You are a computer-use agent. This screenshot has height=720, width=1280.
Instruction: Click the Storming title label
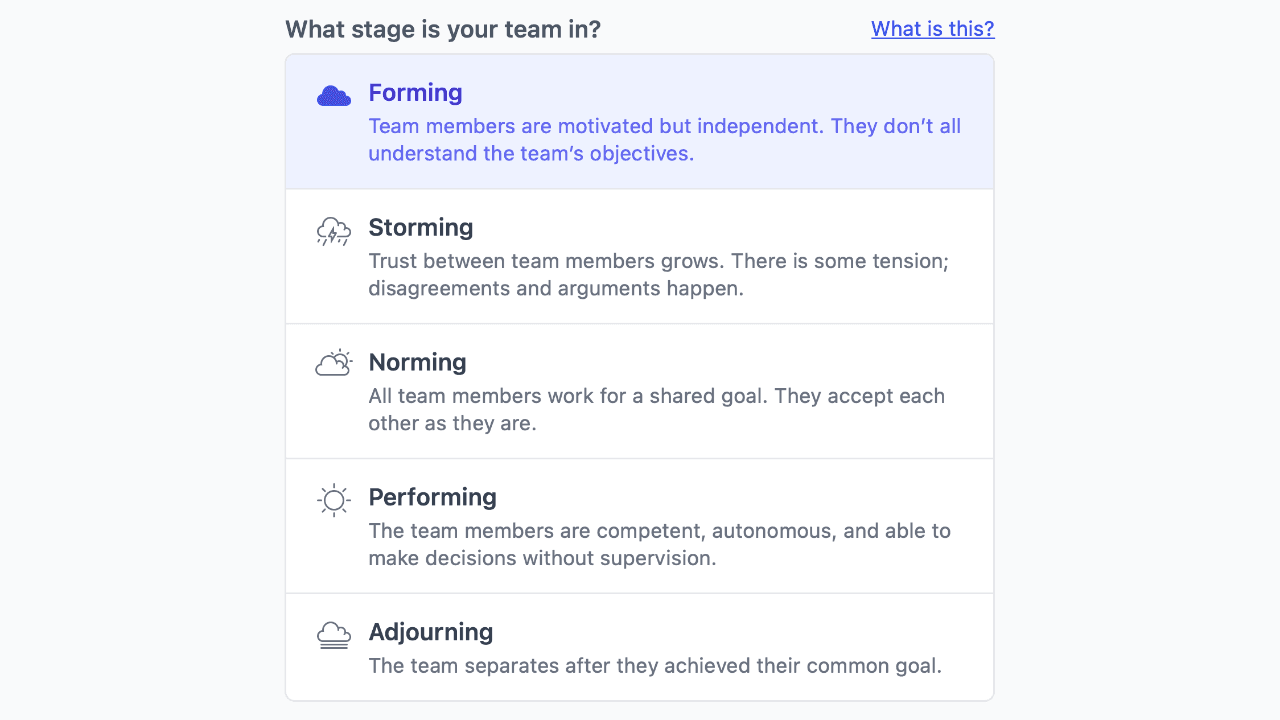[x=420, y=227]
